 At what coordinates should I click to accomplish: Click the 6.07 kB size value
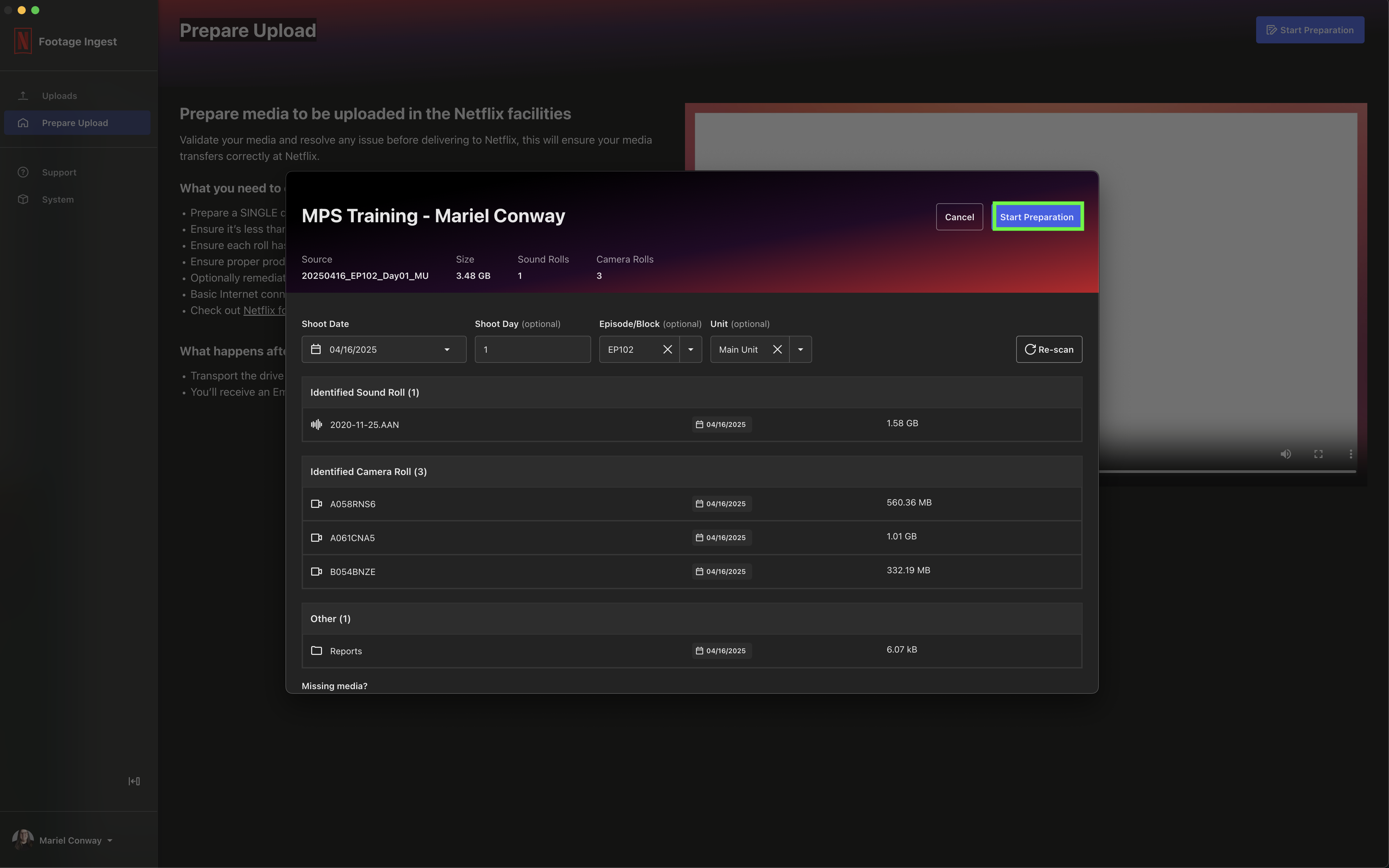(902, 649)
